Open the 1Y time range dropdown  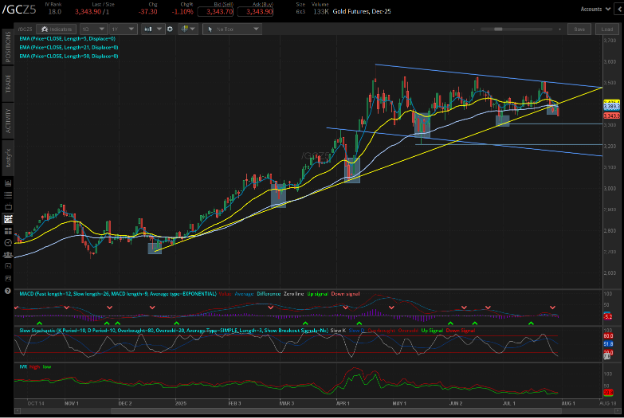click(x=123, y=29)
